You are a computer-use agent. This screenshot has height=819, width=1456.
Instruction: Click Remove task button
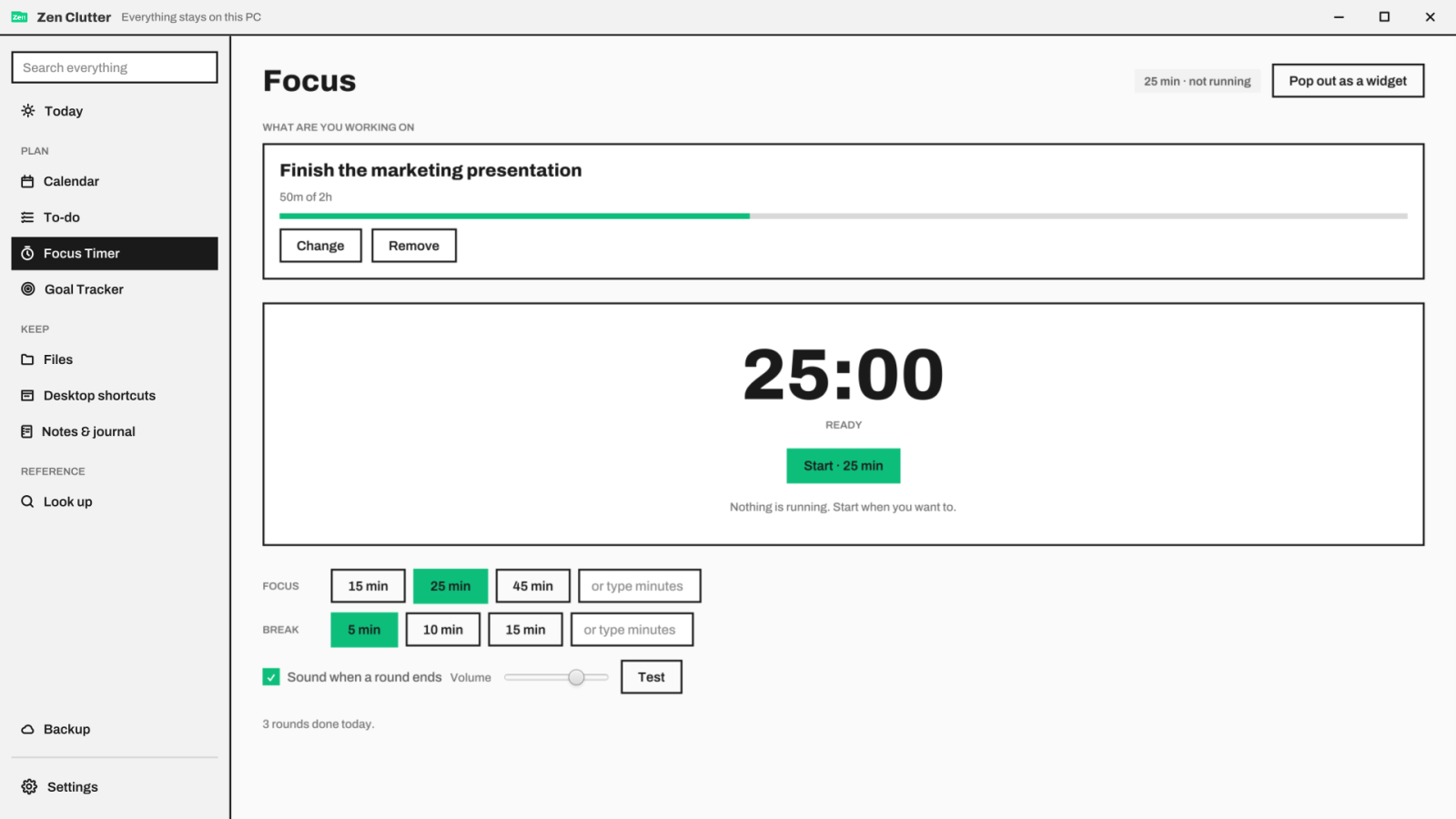(414, 246)
